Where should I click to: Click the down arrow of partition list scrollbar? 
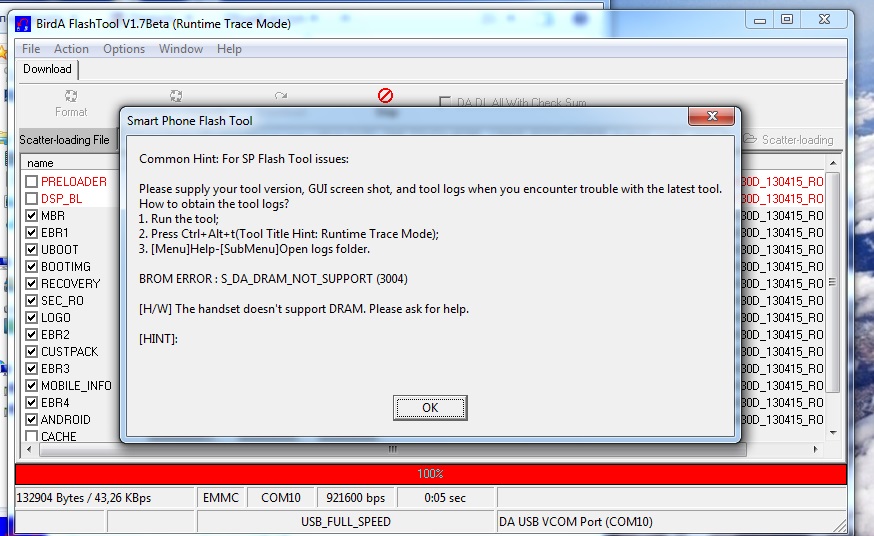(833, 432)
